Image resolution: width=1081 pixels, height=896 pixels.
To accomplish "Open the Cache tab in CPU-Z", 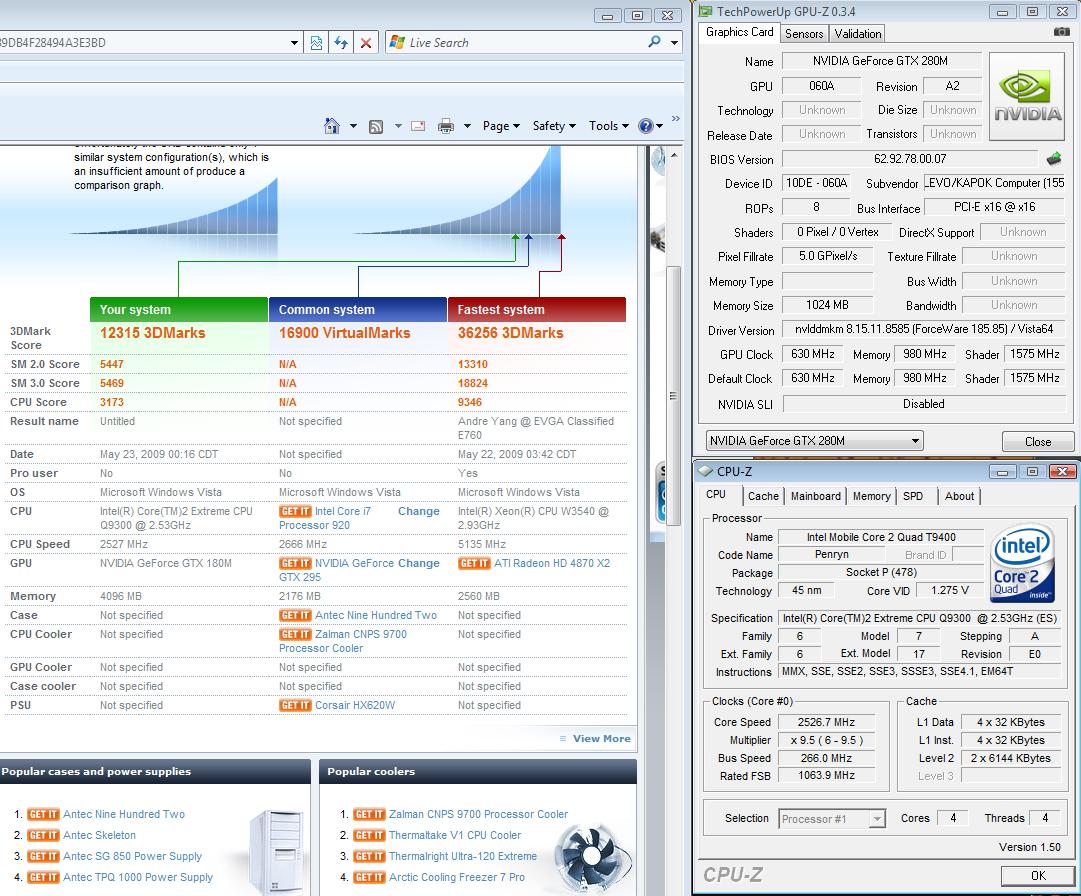I will point(763,496).
